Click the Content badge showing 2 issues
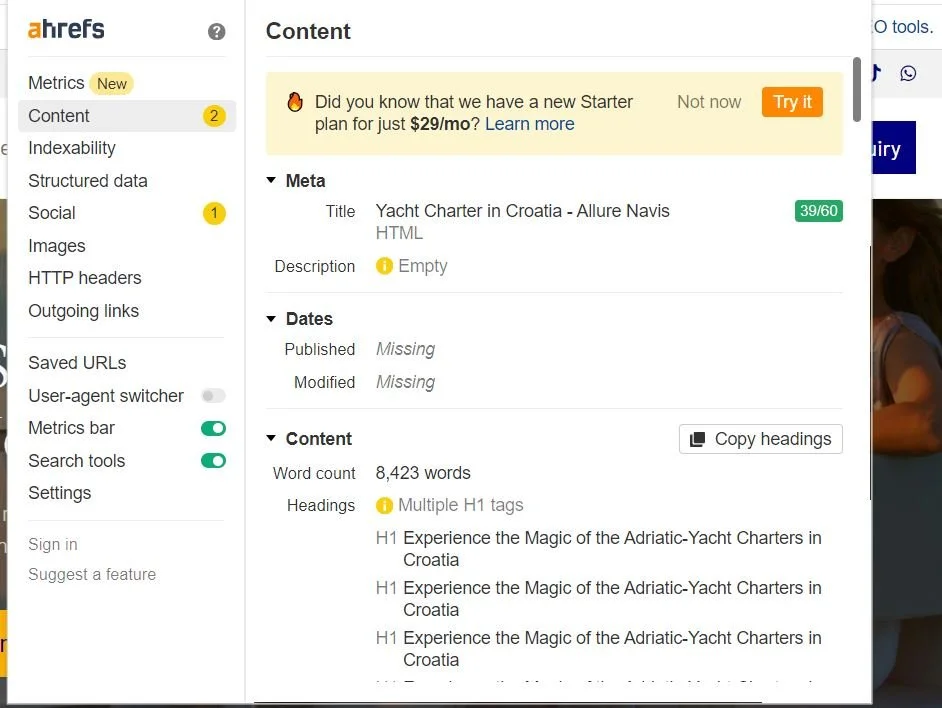 pyautogui.click(x=214, y=116)
